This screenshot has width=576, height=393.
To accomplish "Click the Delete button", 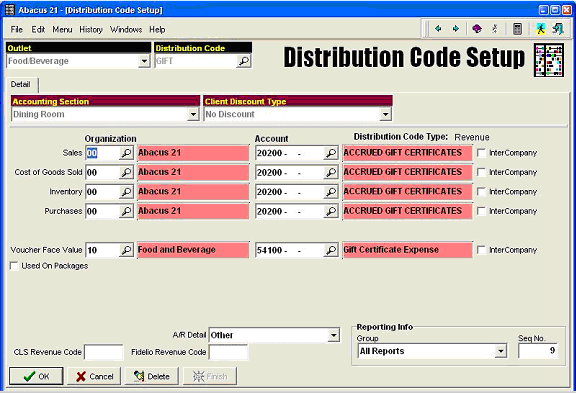I will [x=152, y=376].
